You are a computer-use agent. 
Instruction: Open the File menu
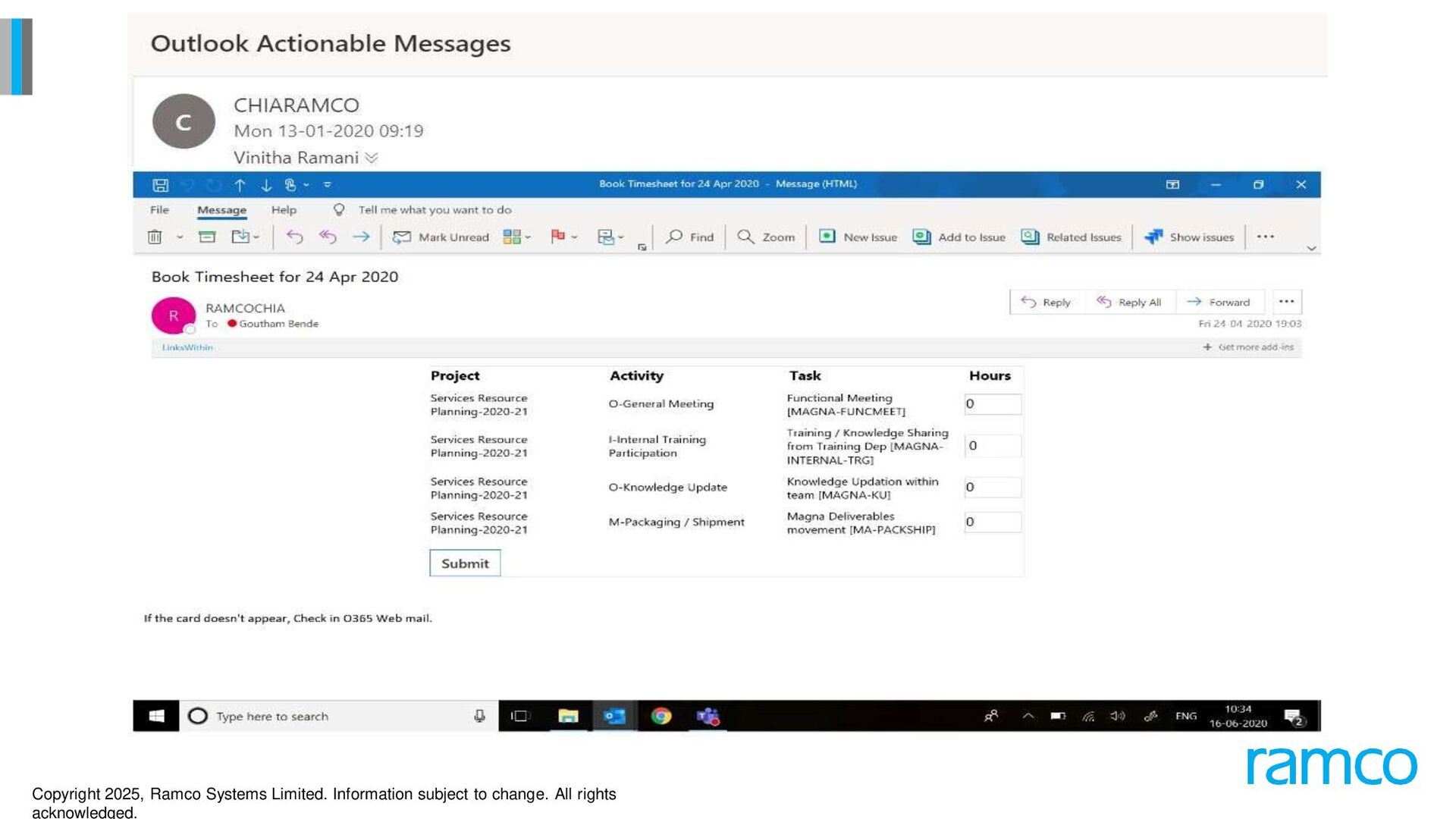coord(159,210)
